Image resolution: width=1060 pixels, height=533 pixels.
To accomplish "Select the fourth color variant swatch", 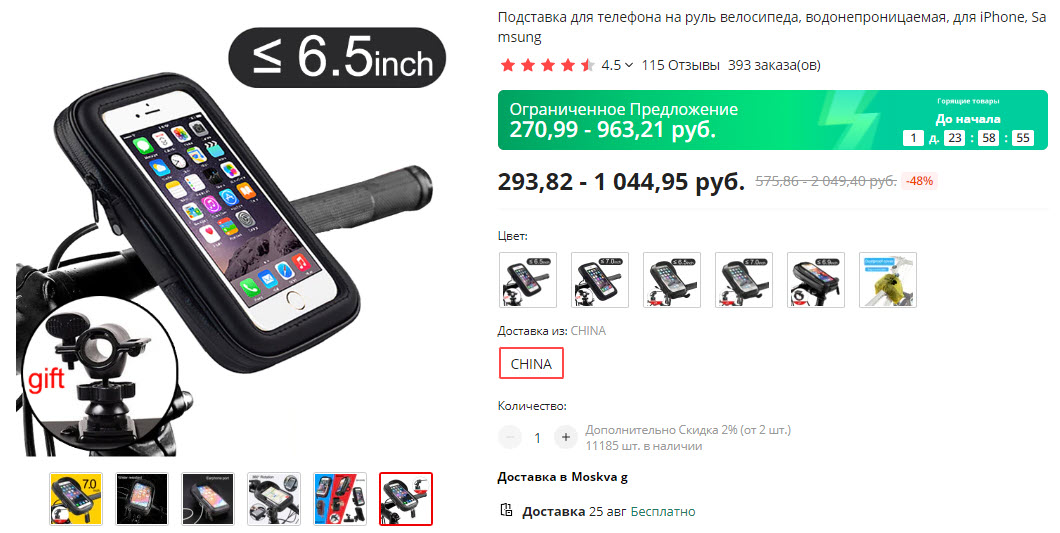I will pyautogui.click(x=744, y=280).
